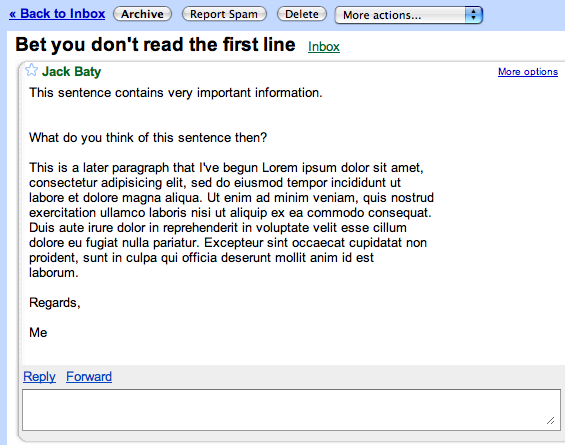
Task: Click the 'Regards,' line
Action: click(x=54, y=303)
